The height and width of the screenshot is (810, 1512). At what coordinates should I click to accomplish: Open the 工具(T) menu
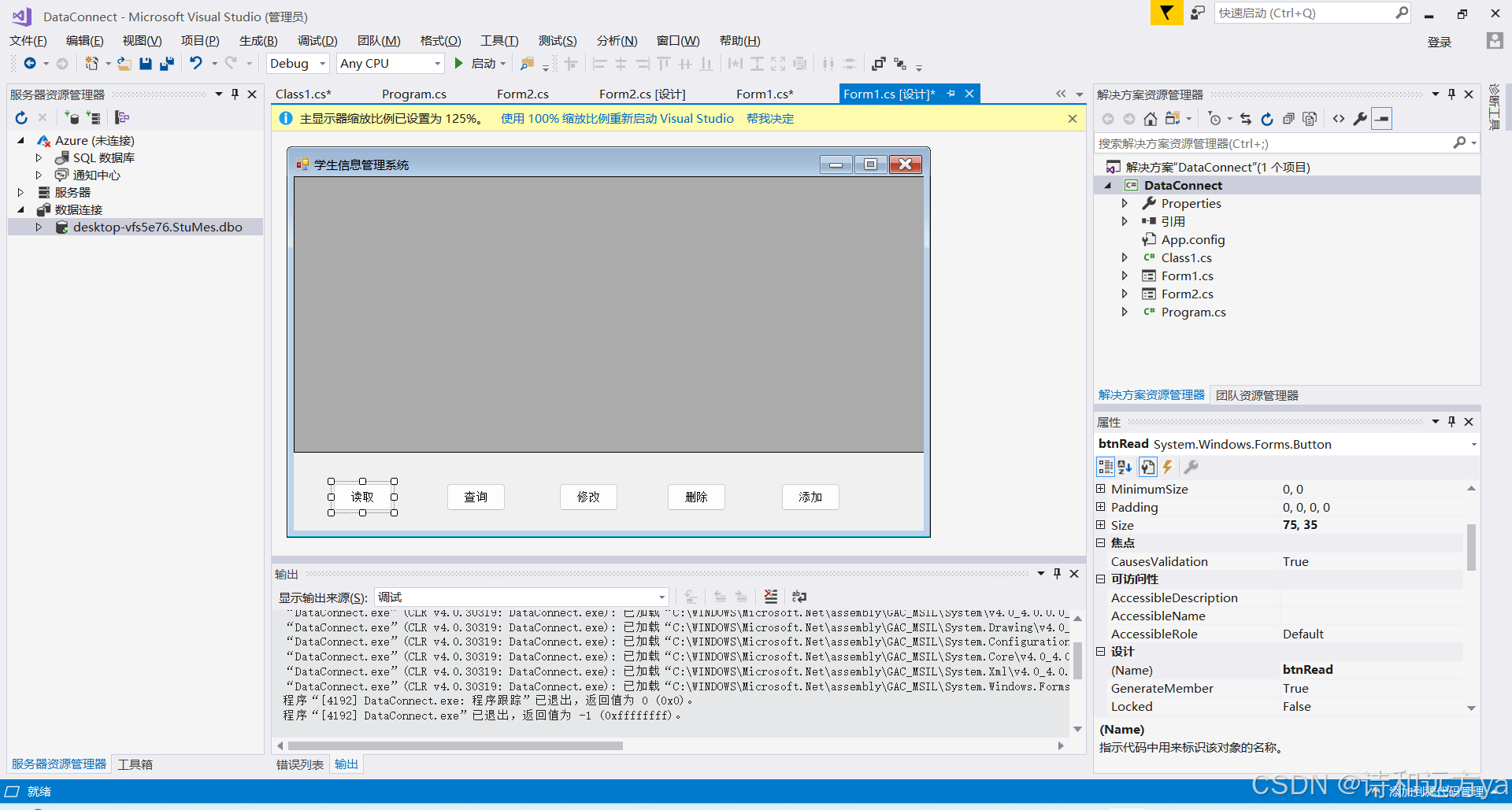tap(499, 41)
